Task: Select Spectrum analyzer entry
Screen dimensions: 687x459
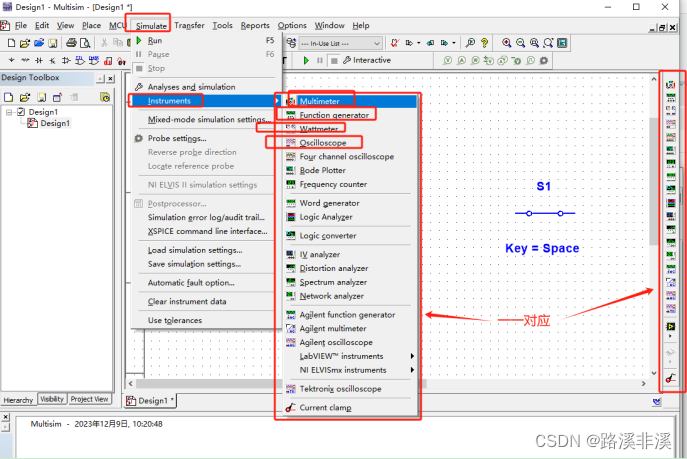Action: 350,282
